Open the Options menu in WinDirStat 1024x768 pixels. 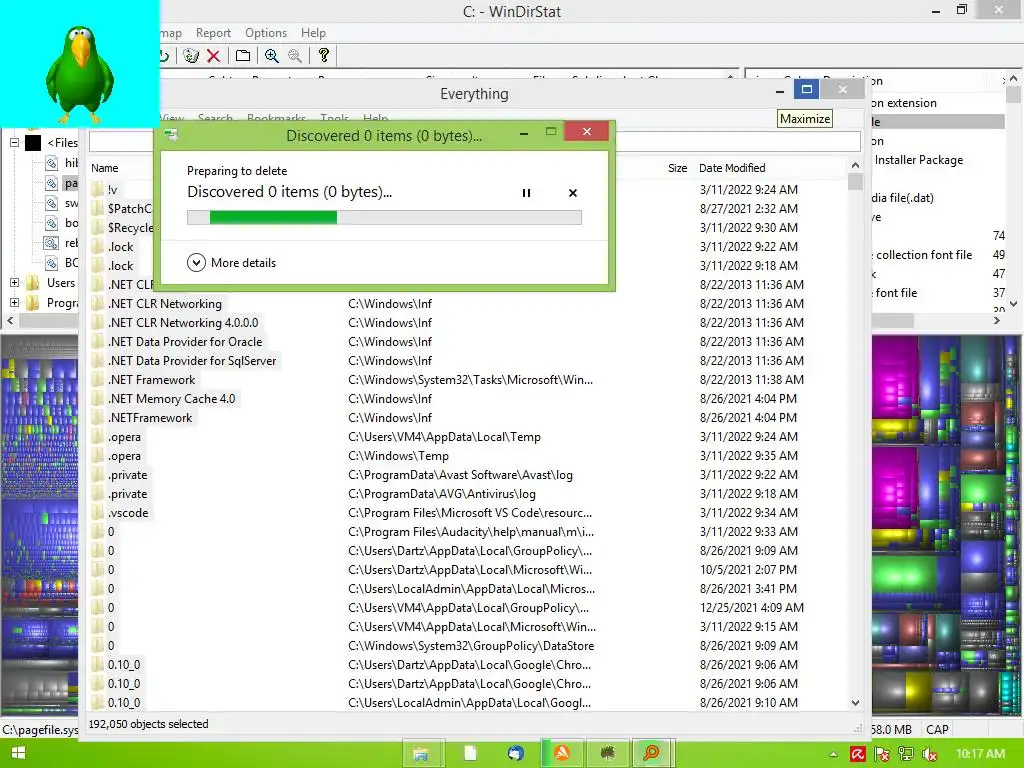pos(266,33)
